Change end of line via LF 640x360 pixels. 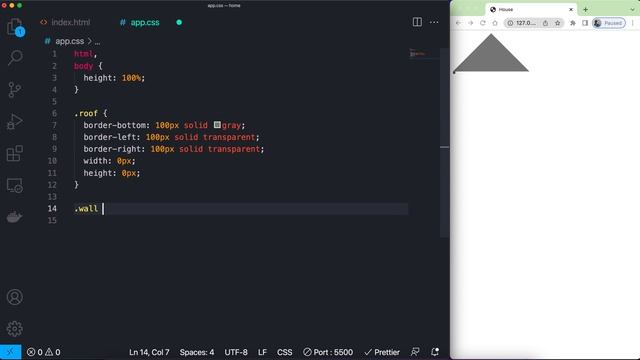pyautogui.click(x=262, y=352)
